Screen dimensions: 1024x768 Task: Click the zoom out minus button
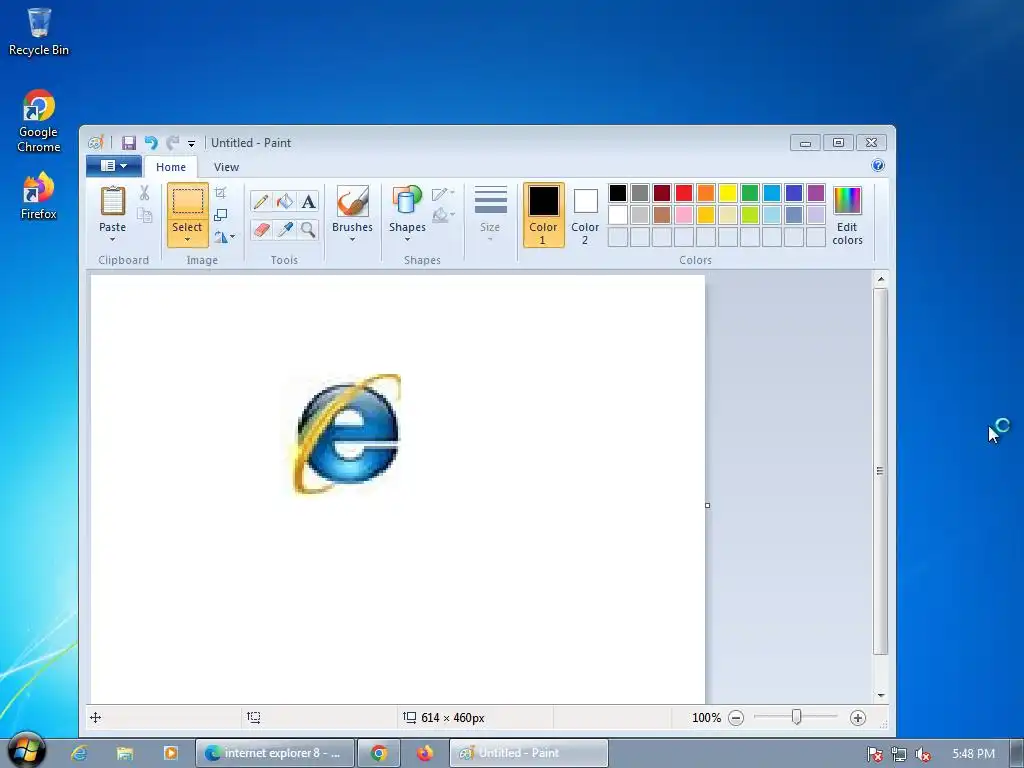tap(736, 718)
